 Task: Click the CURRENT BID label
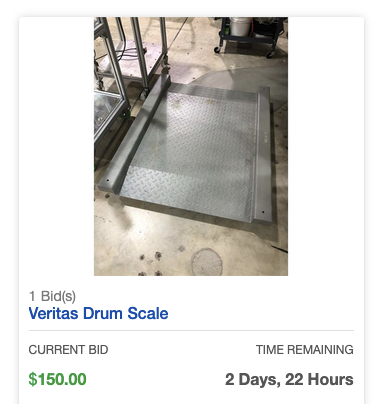68,350
